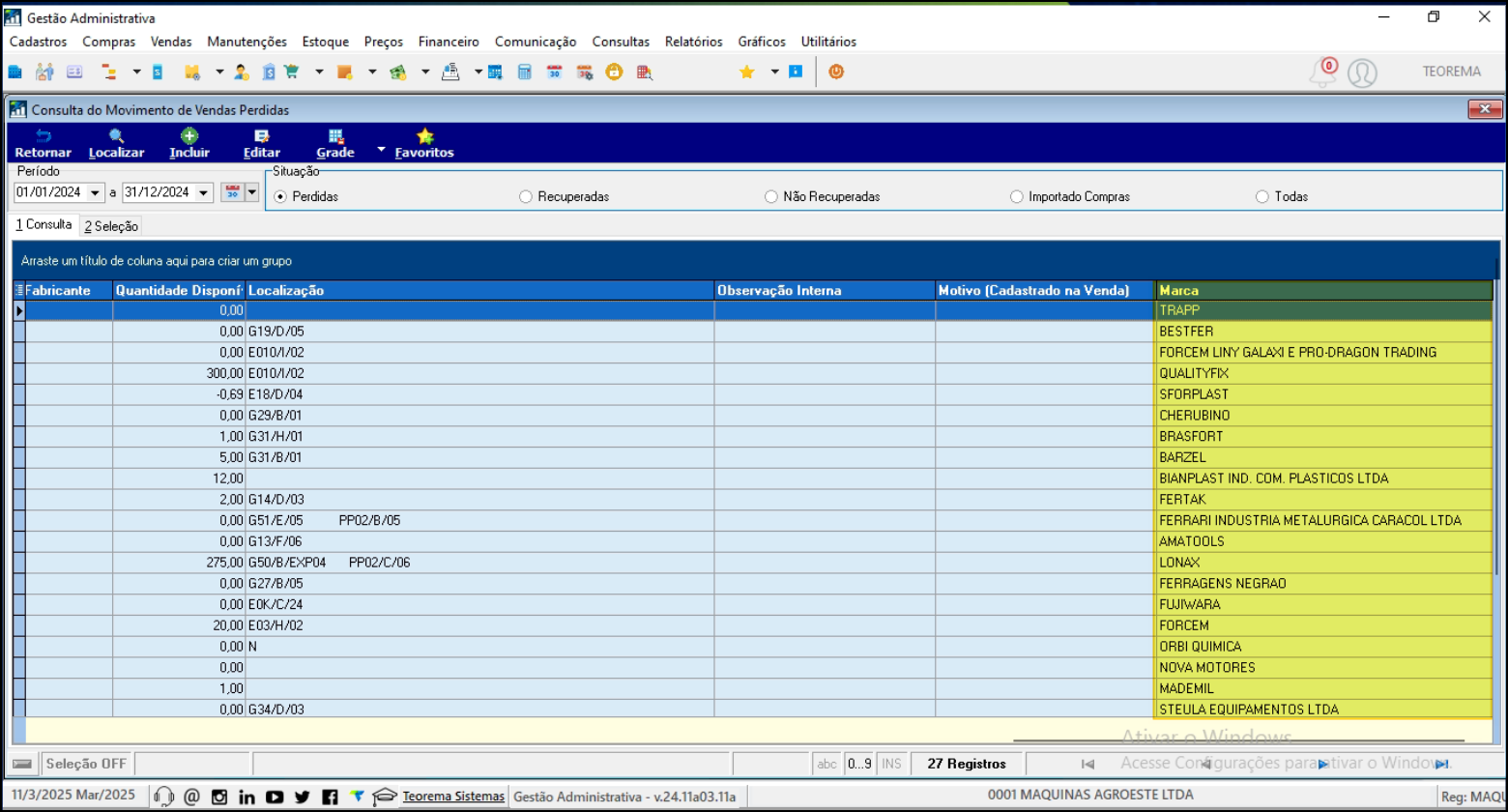Screen dimensions: 1508x812
Task: Click the yellow favorites star in main toolbar
Action: [x=746, y=72]
